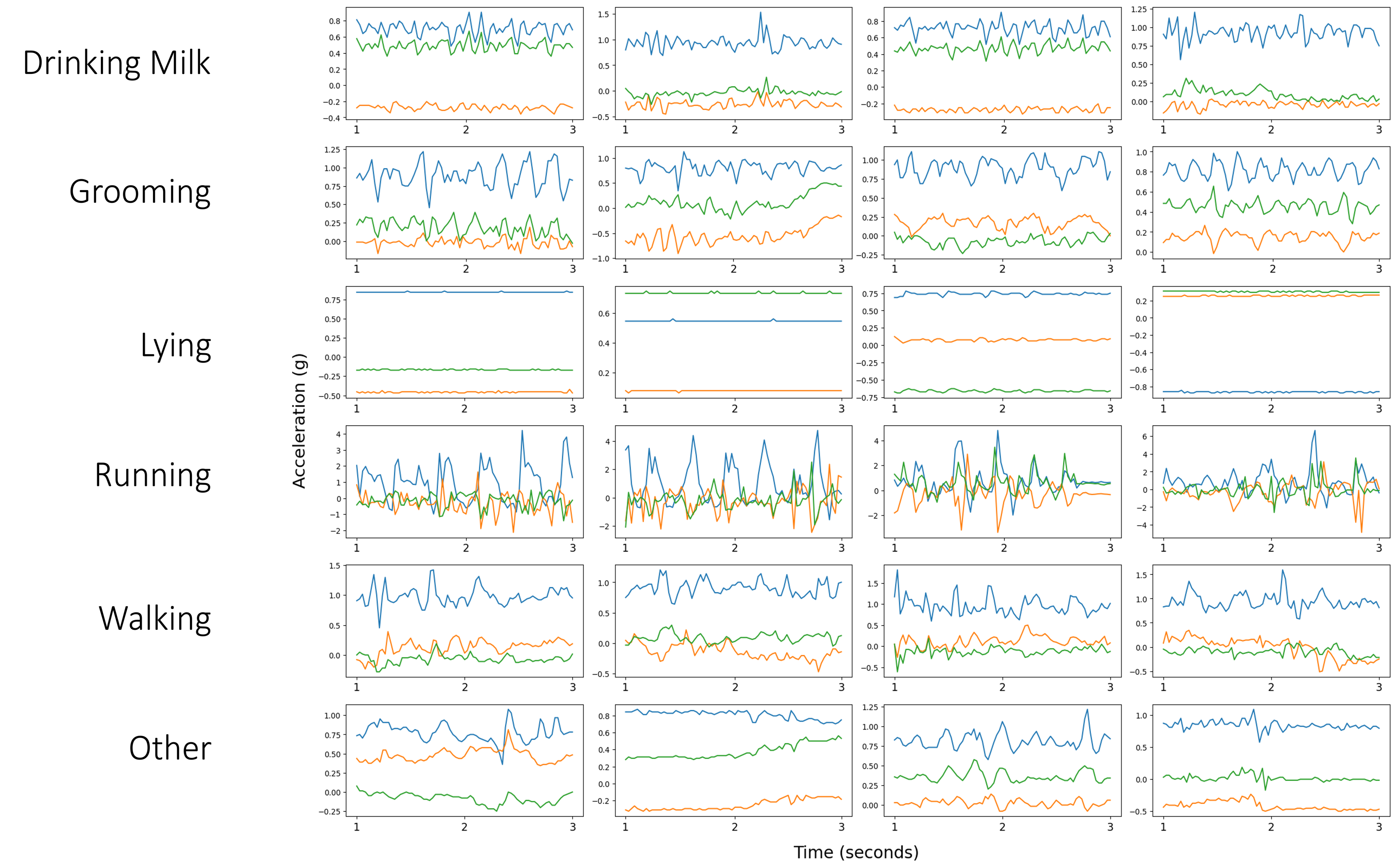1396x868 pixels.
Task: Click the flat plot with green line near -0.7
Action: pyautogui.click(x=1002, y=342)
